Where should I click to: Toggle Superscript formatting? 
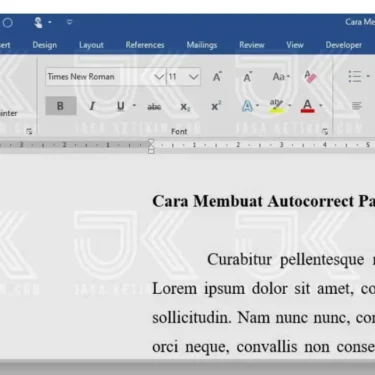[x=216, y=106]
